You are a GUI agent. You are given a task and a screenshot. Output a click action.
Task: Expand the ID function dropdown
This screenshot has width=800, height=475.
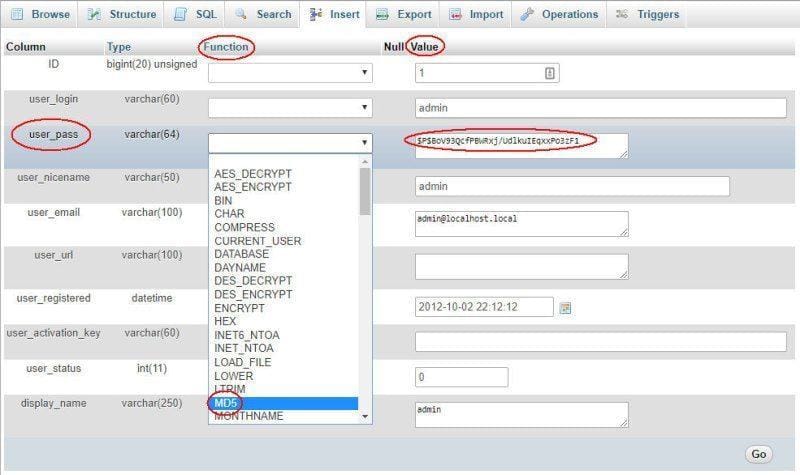290,73
